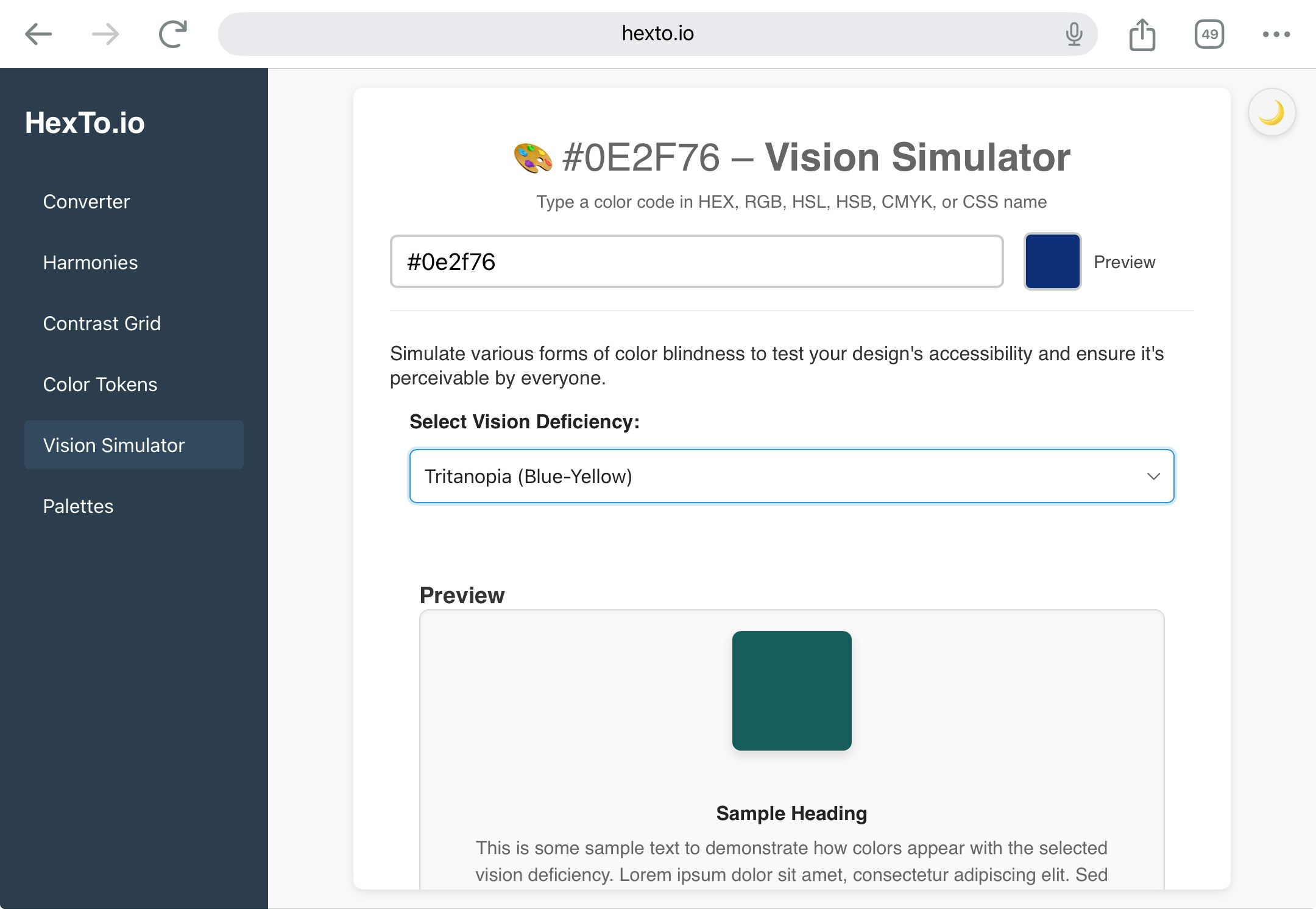Tap the microphone icon in the address bar
1316x909 pixels.
[1074, 34]
